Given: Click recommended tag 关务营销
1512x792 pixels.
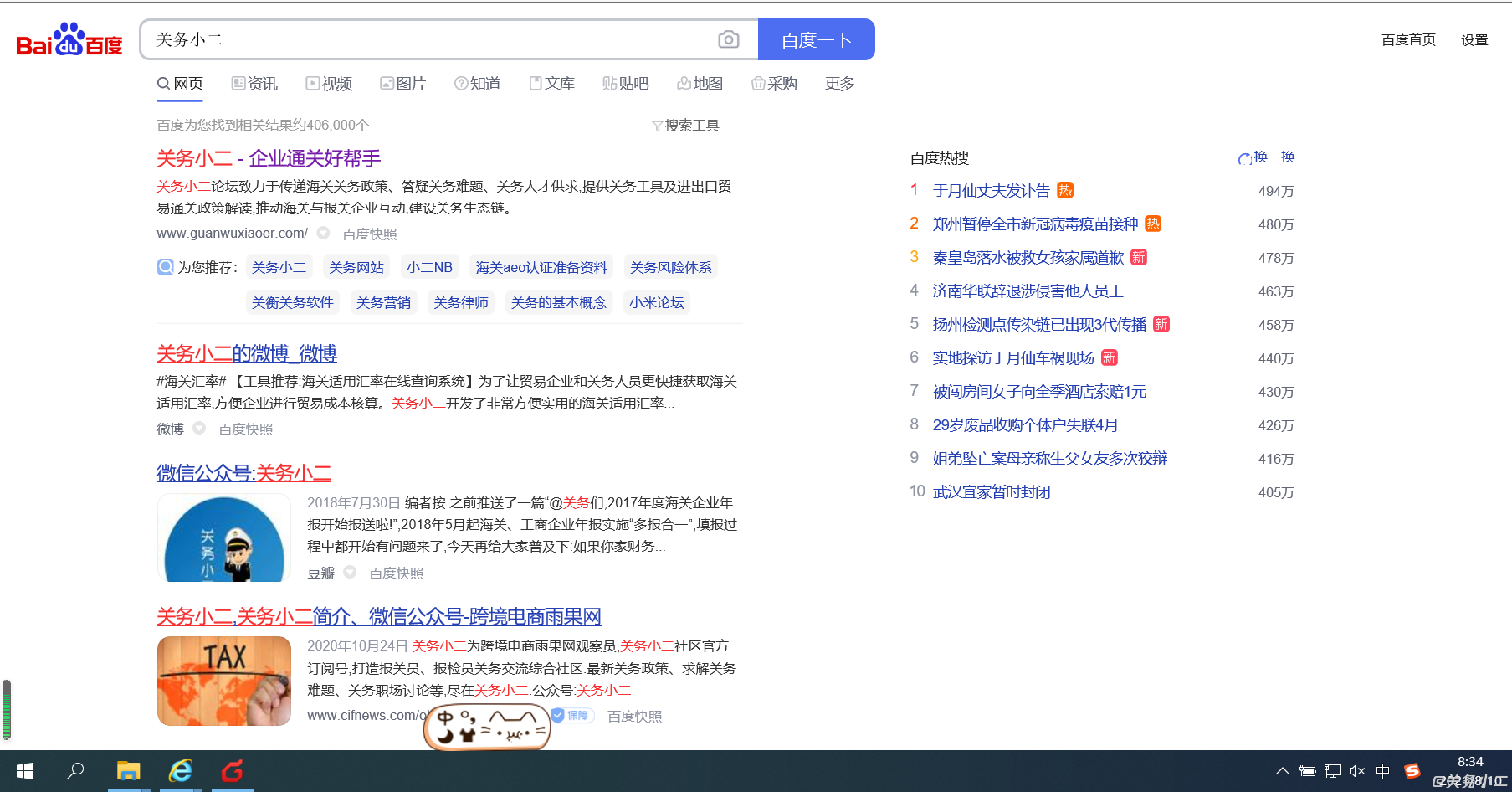Looking at the screenshot, I should 383,302.
